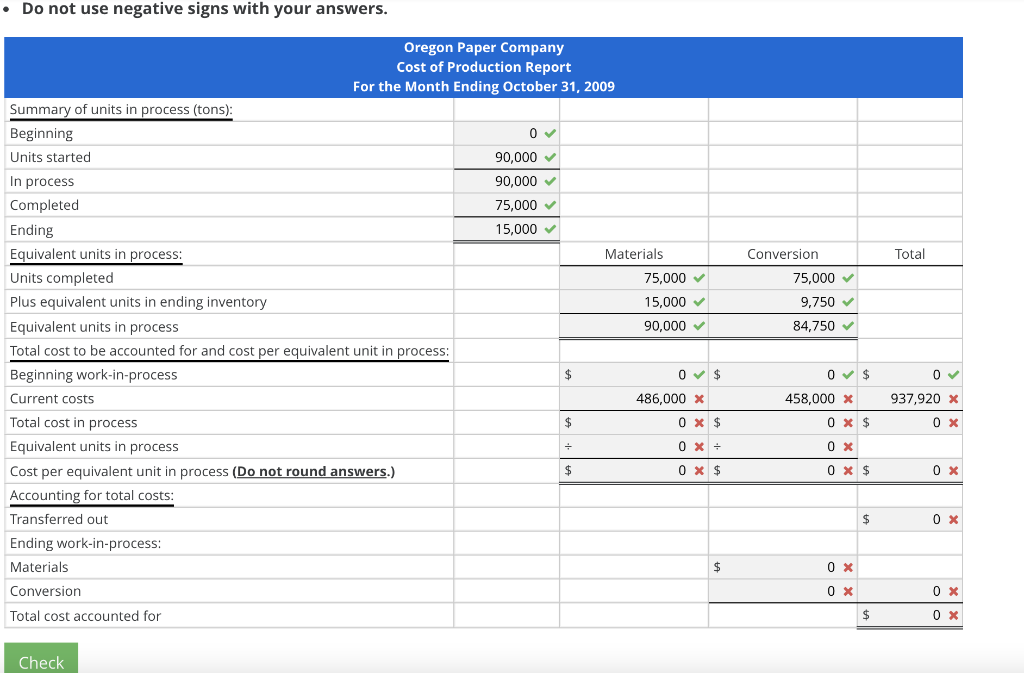Click the 'Oregon Paper Company' report title
The image size is (1024, 673).
483,47
